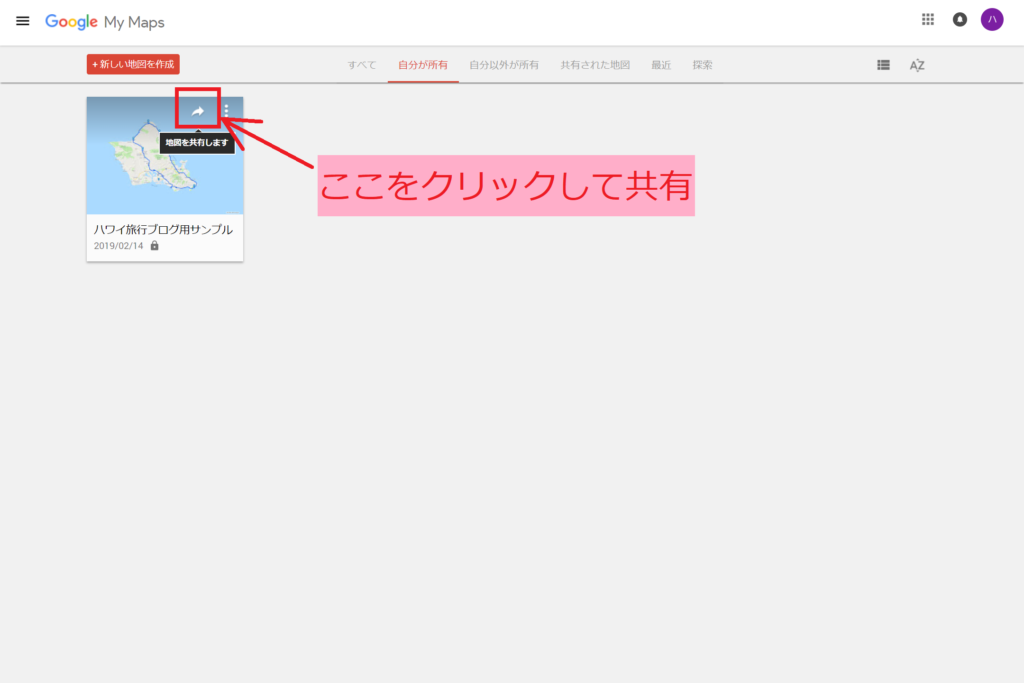Open three-dot menu on map card
Image resolution: width=1024 pixels, height=683 pixels.
click(227, 110)
